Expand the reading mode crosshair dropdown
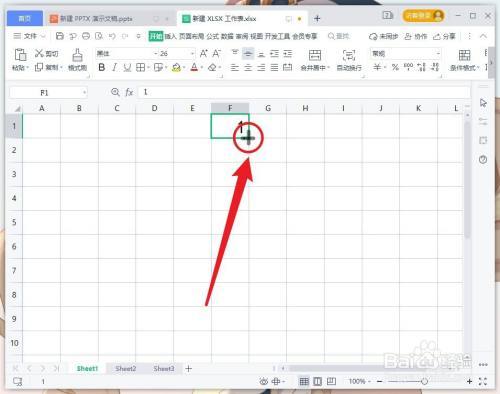This screenshot has width=500, height=394. (x=284, y=381)
